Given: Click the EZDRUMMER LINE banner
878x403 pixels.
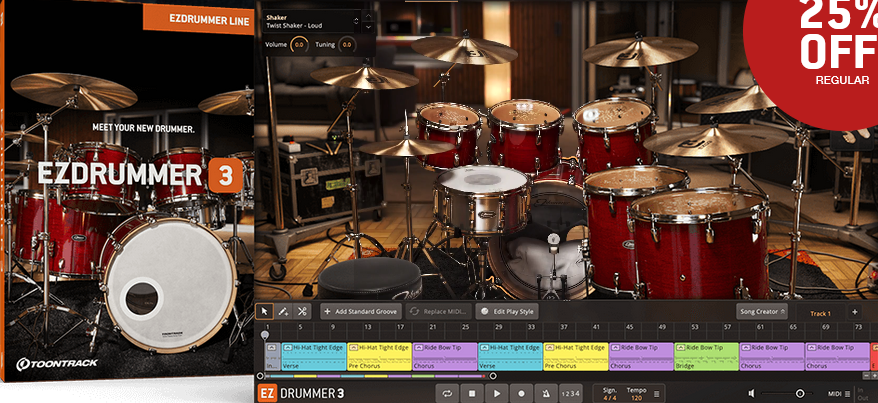Looking at the screenshot, I should click(x=199, y=18).
